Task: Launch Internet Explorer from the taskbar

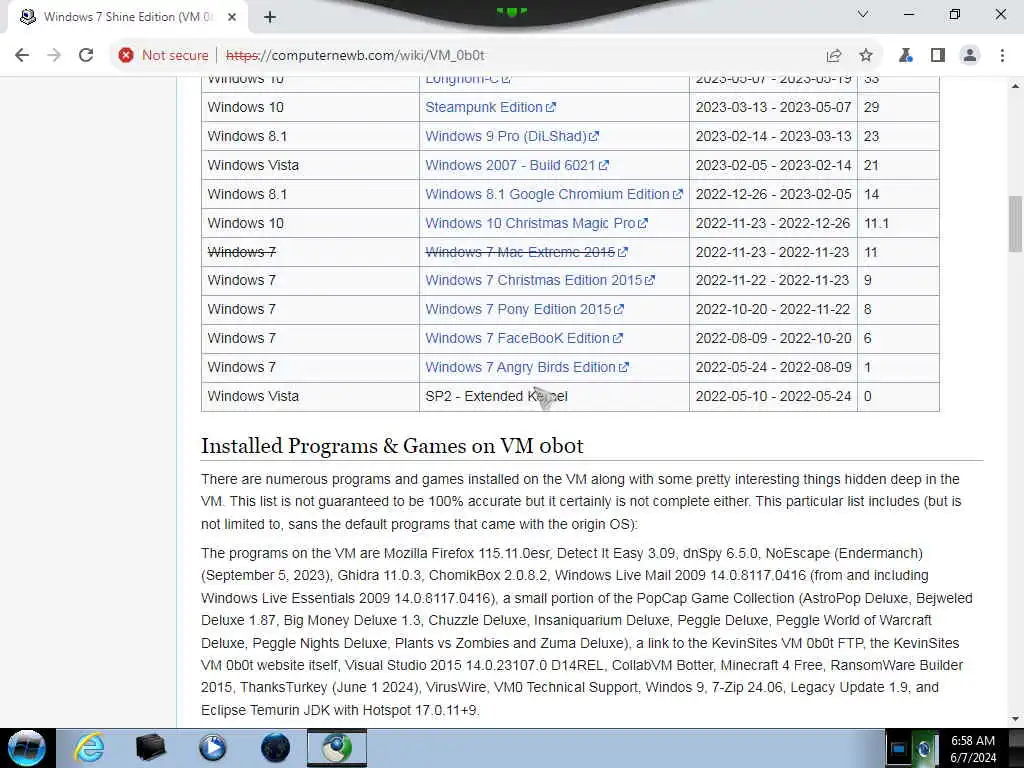Action: [89, 748]
